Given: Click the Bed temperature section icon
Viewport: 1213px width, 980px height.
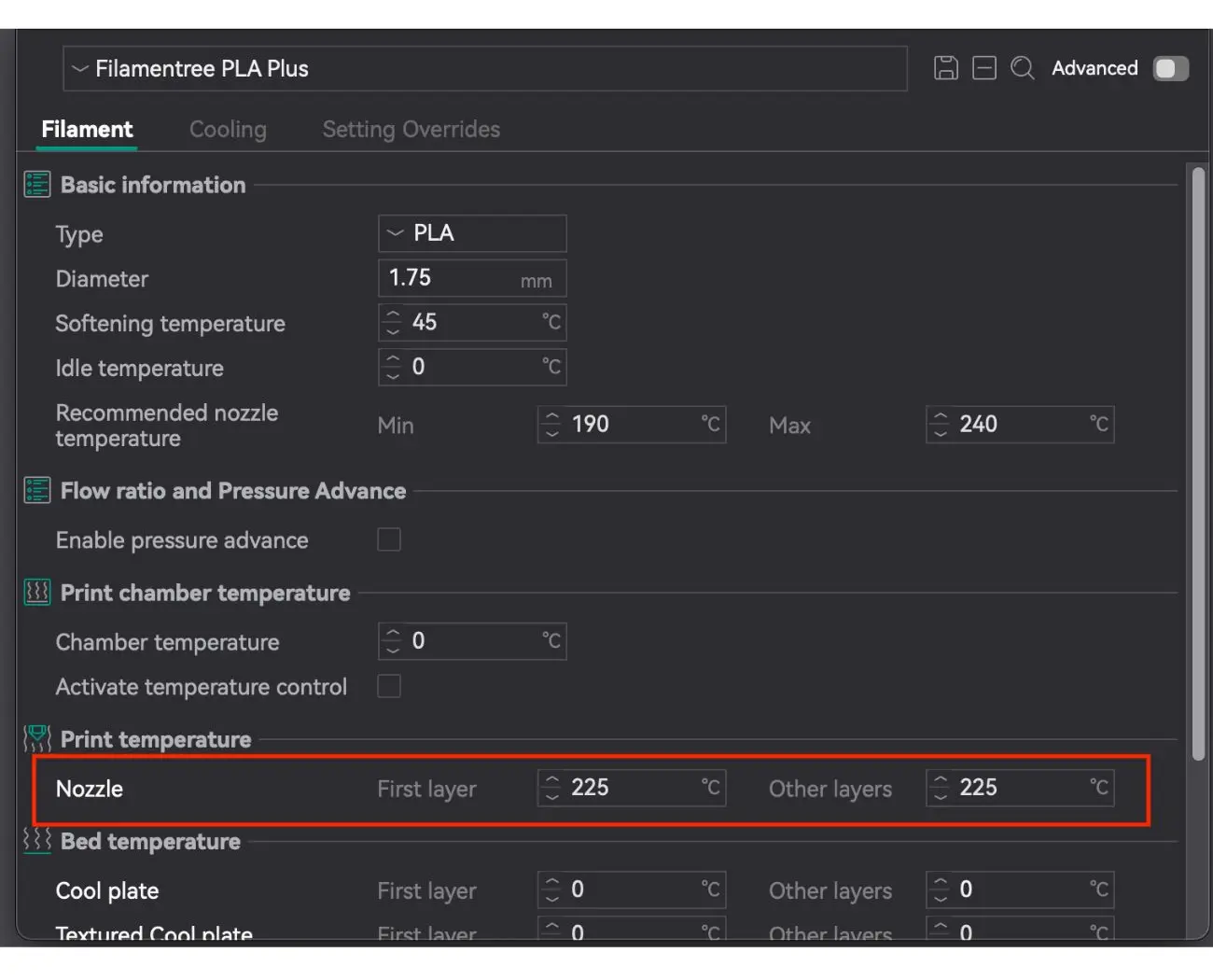Looking at the screenshot, I should [37, 841].
